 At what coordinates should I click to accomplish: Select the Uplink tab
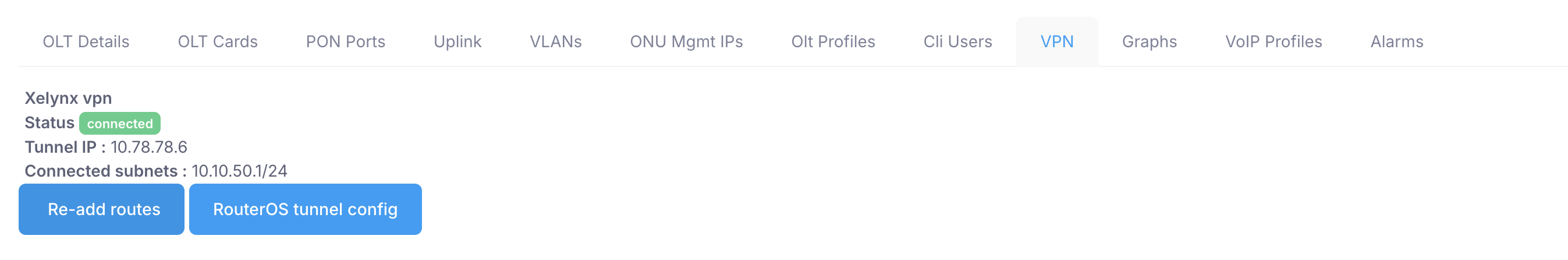457,41
